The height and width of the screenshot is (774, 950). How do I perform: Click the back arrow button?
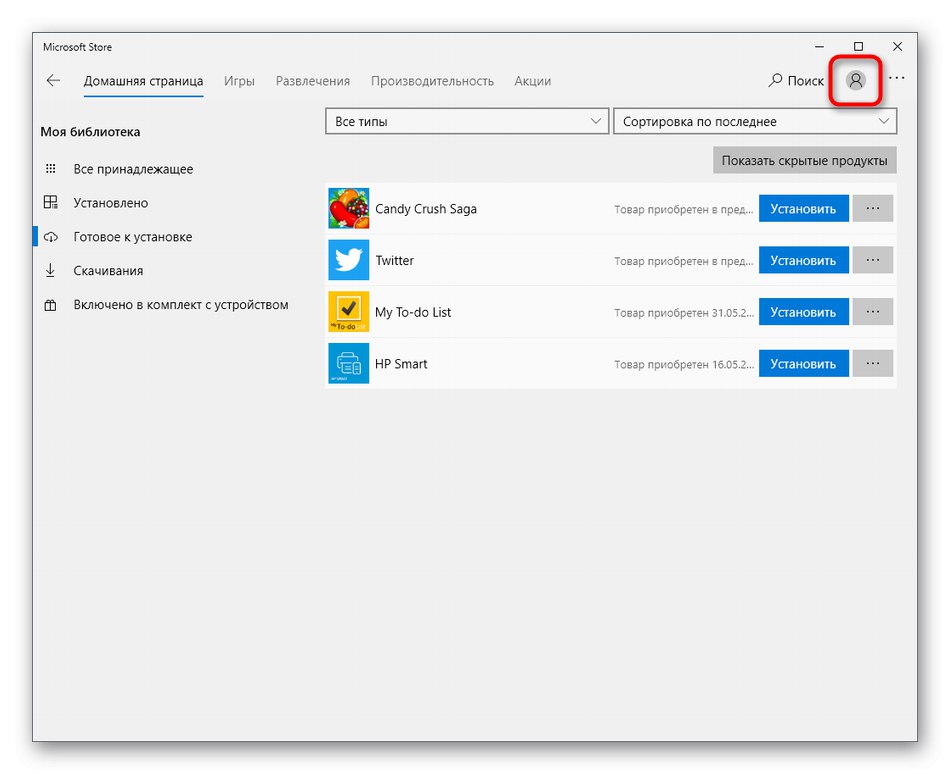click(x=53, y=81)
